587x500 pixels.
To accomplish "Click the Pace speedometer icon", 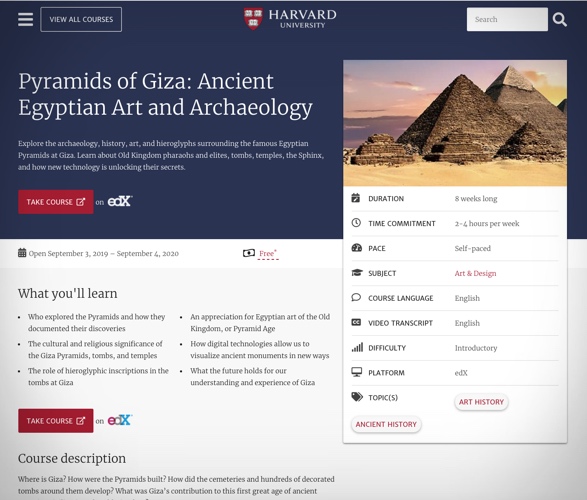I will 356,248.
